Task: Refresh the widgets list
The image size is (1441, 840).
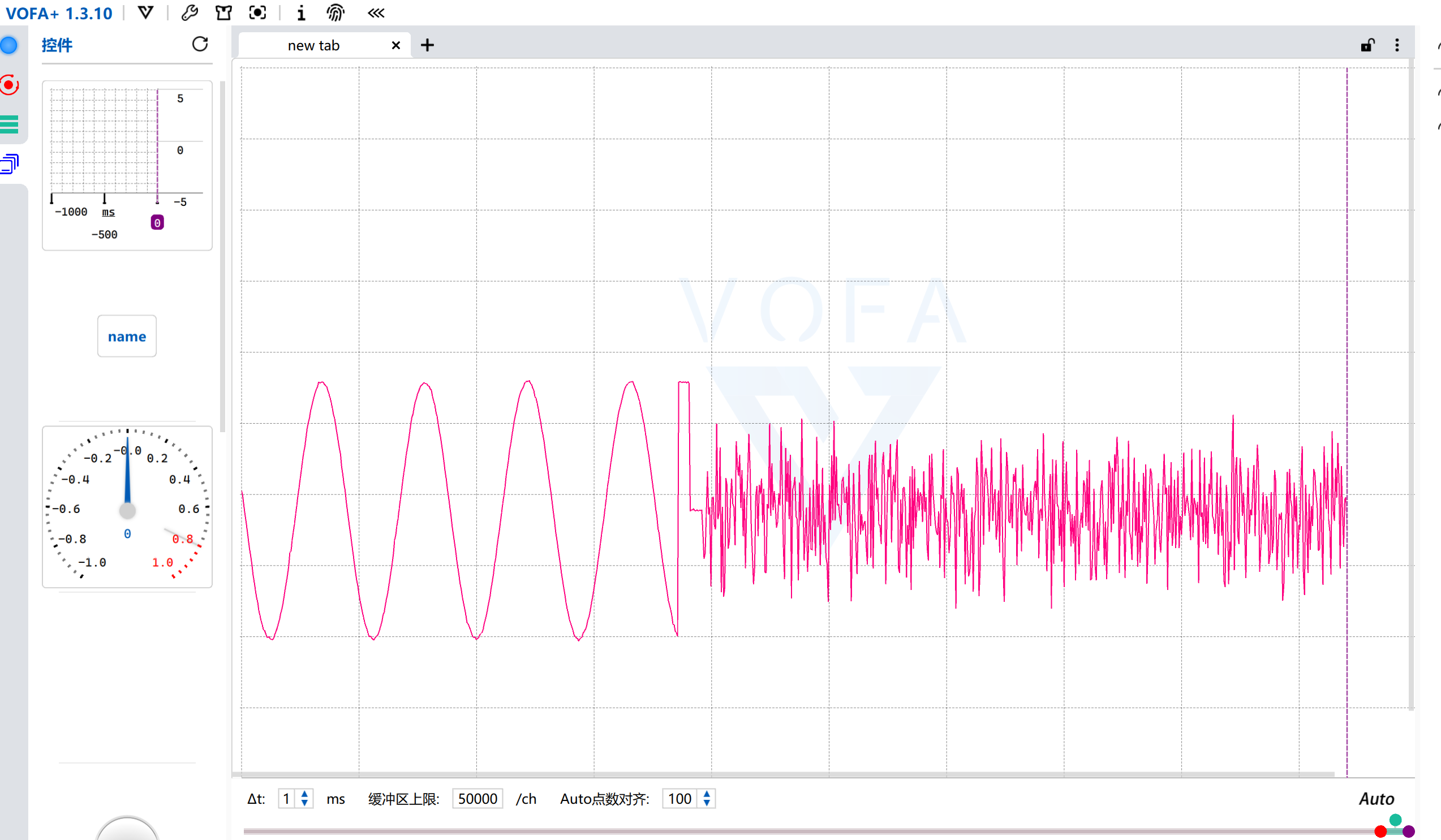Action: [x=200, y=44]
